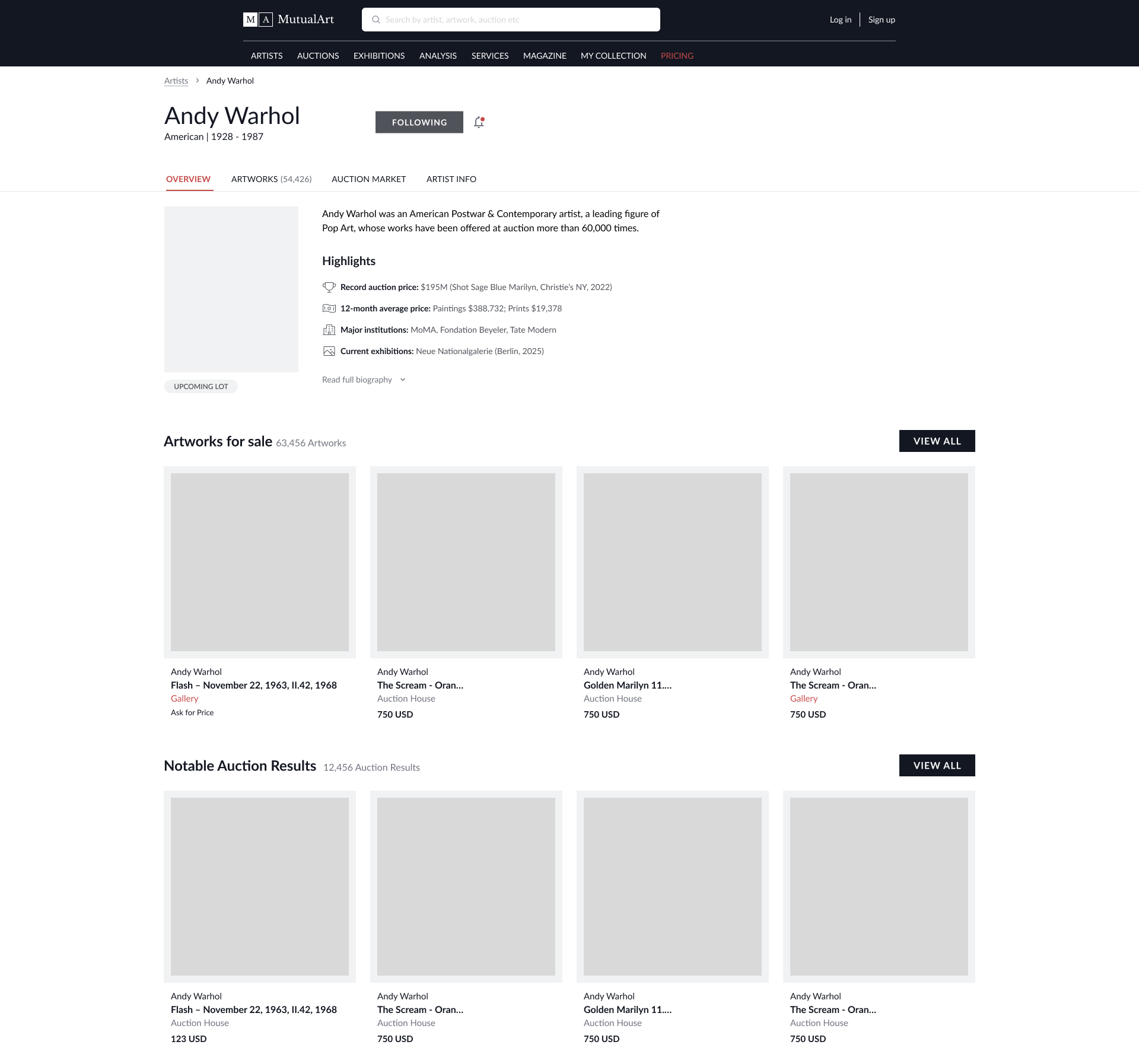
Task: Click the '12,456 Auction Results' count
Action: [x=371, y=767]
